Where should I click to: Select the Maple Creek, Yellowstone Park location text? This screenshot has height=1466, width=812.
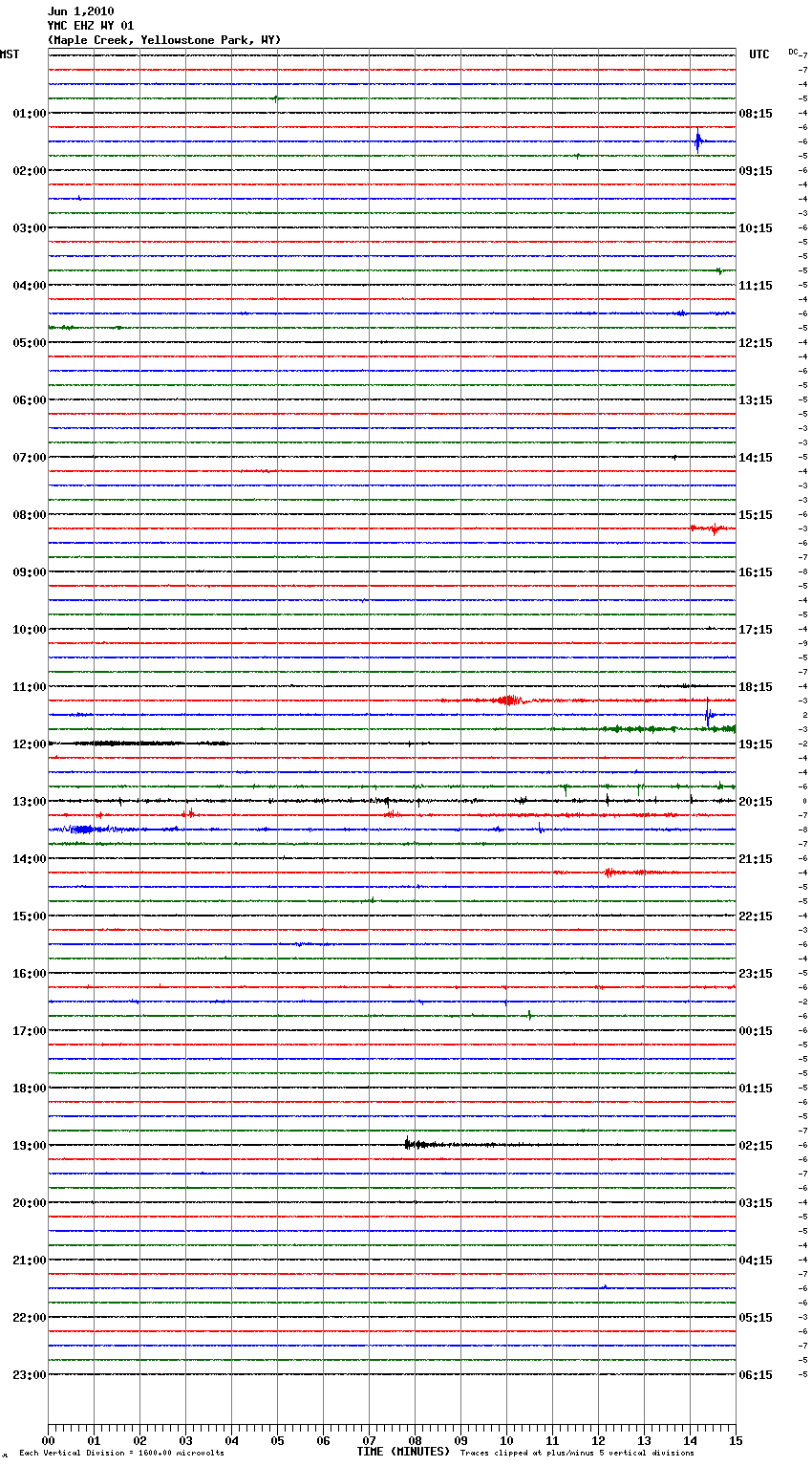tap(164, 40)
